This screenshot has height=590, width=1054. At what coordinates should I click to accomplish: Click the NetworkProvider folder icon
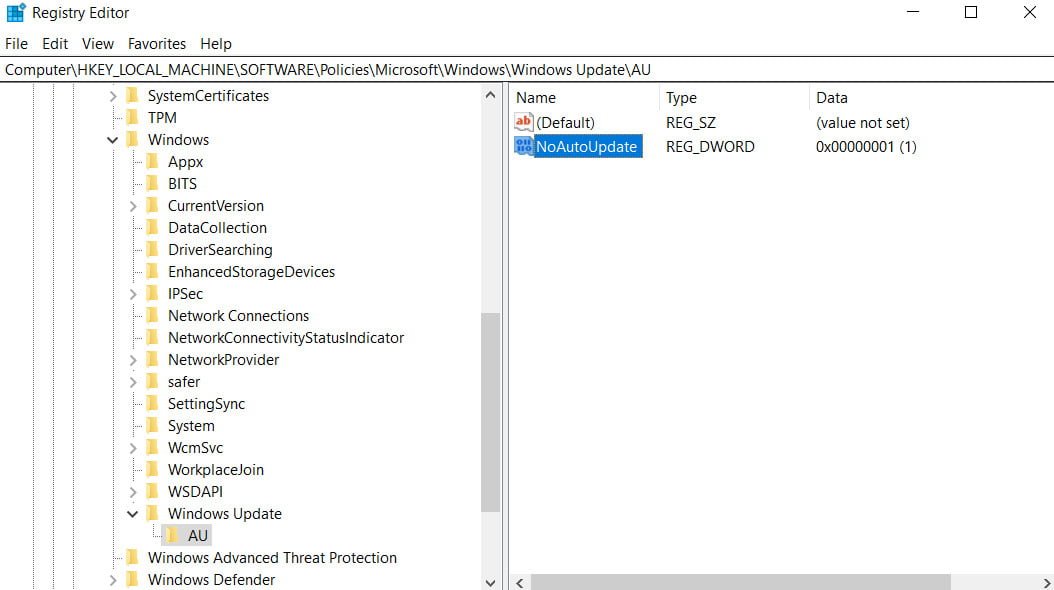pyautogui.click(x=153, y=360)
